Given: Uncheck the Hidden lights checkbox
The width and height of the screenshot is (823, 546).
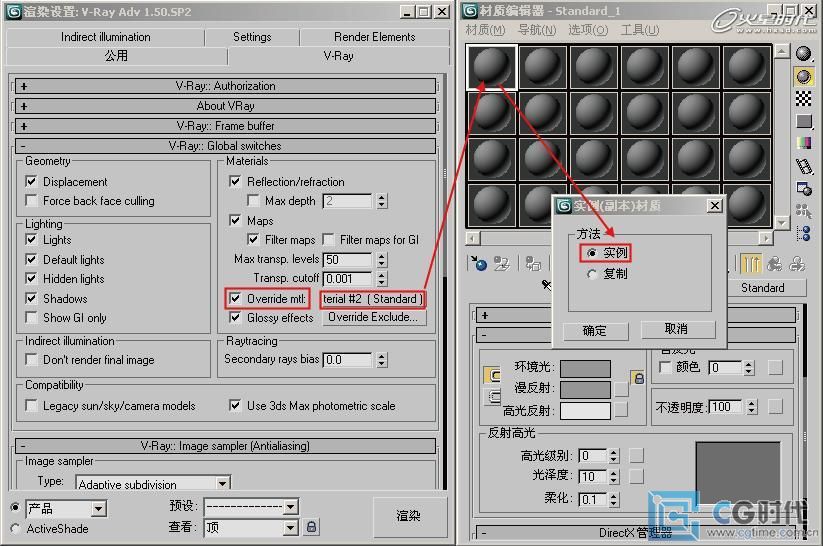Looking at the screenshot, I should [x=31, y=278].
